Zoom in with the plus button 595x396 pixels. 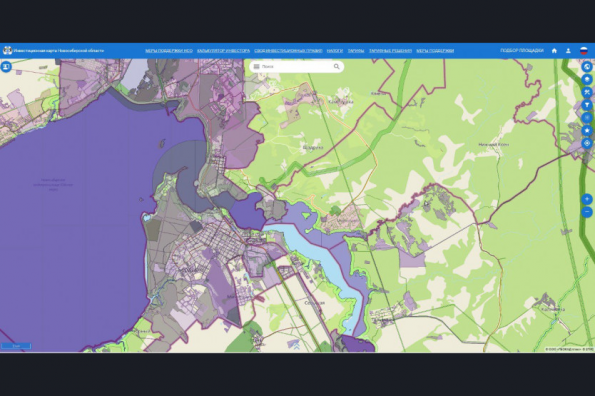click(587, 199)
